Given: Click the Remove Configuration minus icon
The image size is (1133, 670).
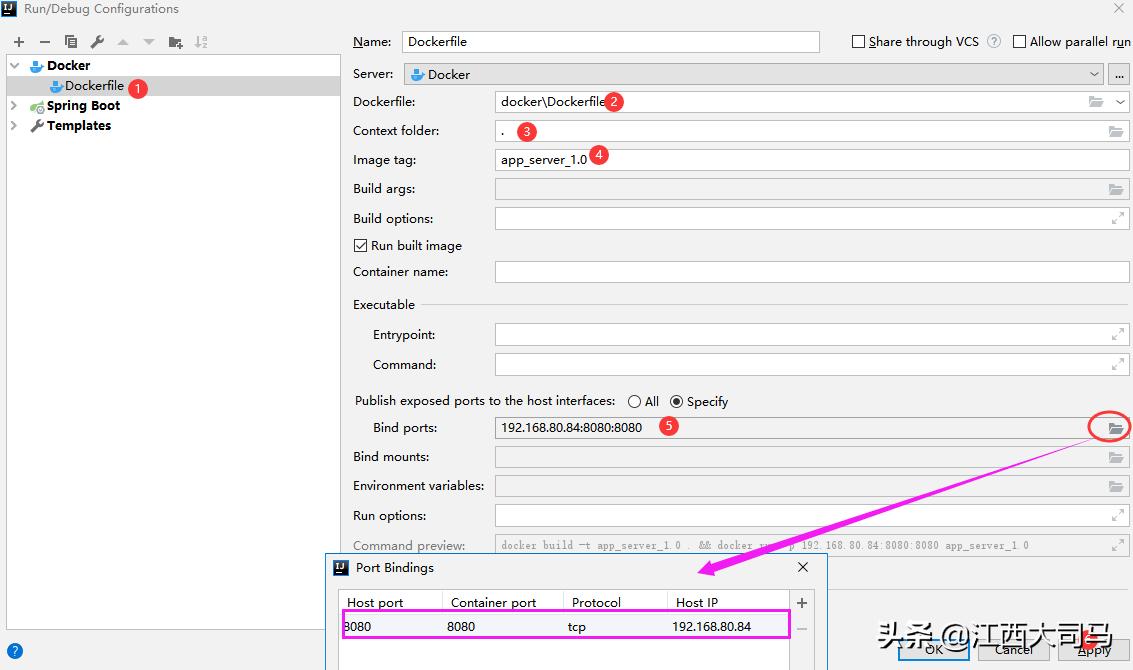Looking at the screenshot, I should [x=44, y=42].
